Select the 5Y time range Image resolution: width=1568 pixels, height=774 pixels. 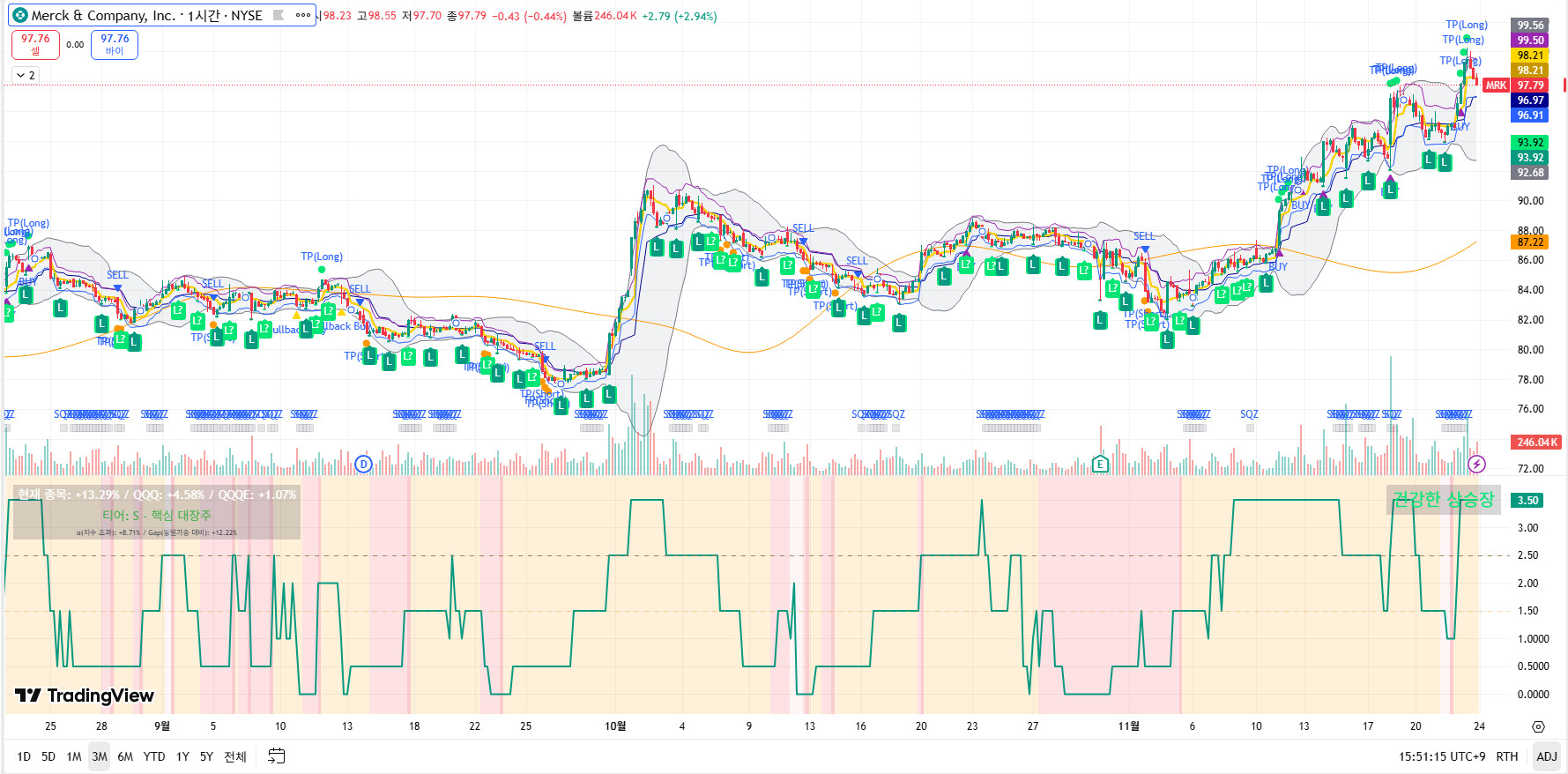click(206, 756)
